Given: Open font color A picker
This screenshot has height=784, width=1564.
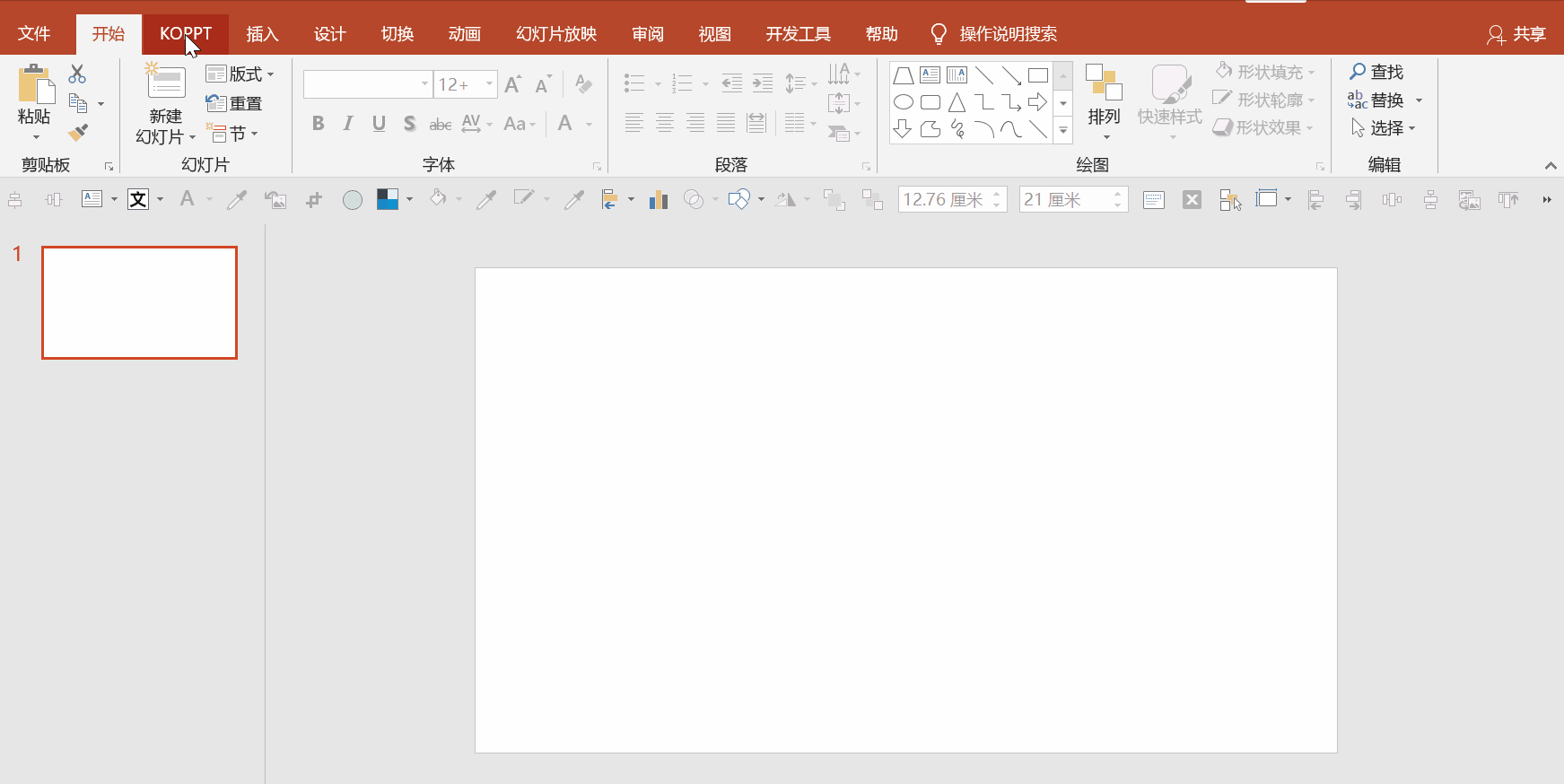Looking at the screenshot, I should 565,124.
